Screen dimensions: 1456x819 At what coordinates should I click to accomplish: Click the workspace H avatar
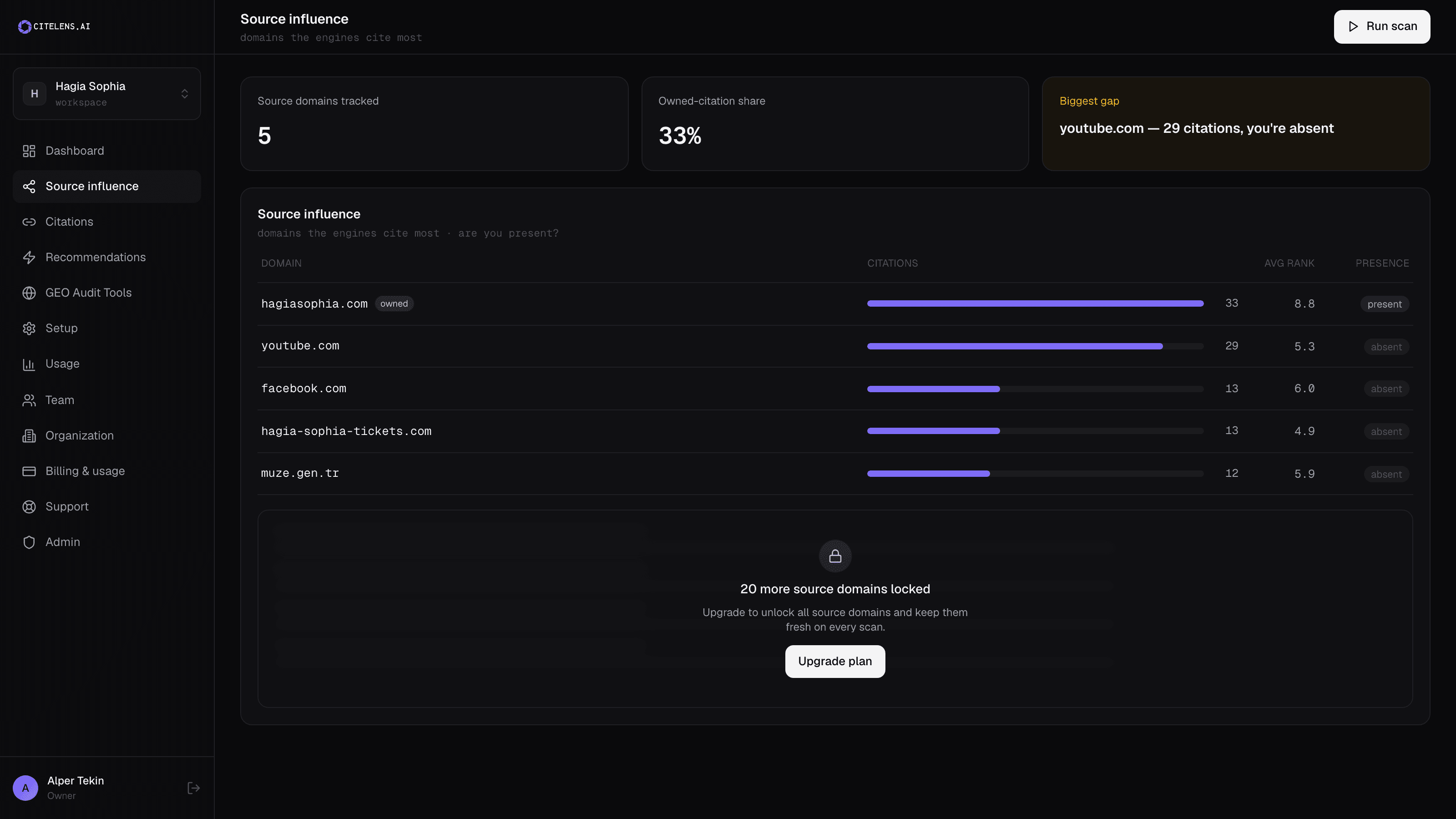coord(35,94)
